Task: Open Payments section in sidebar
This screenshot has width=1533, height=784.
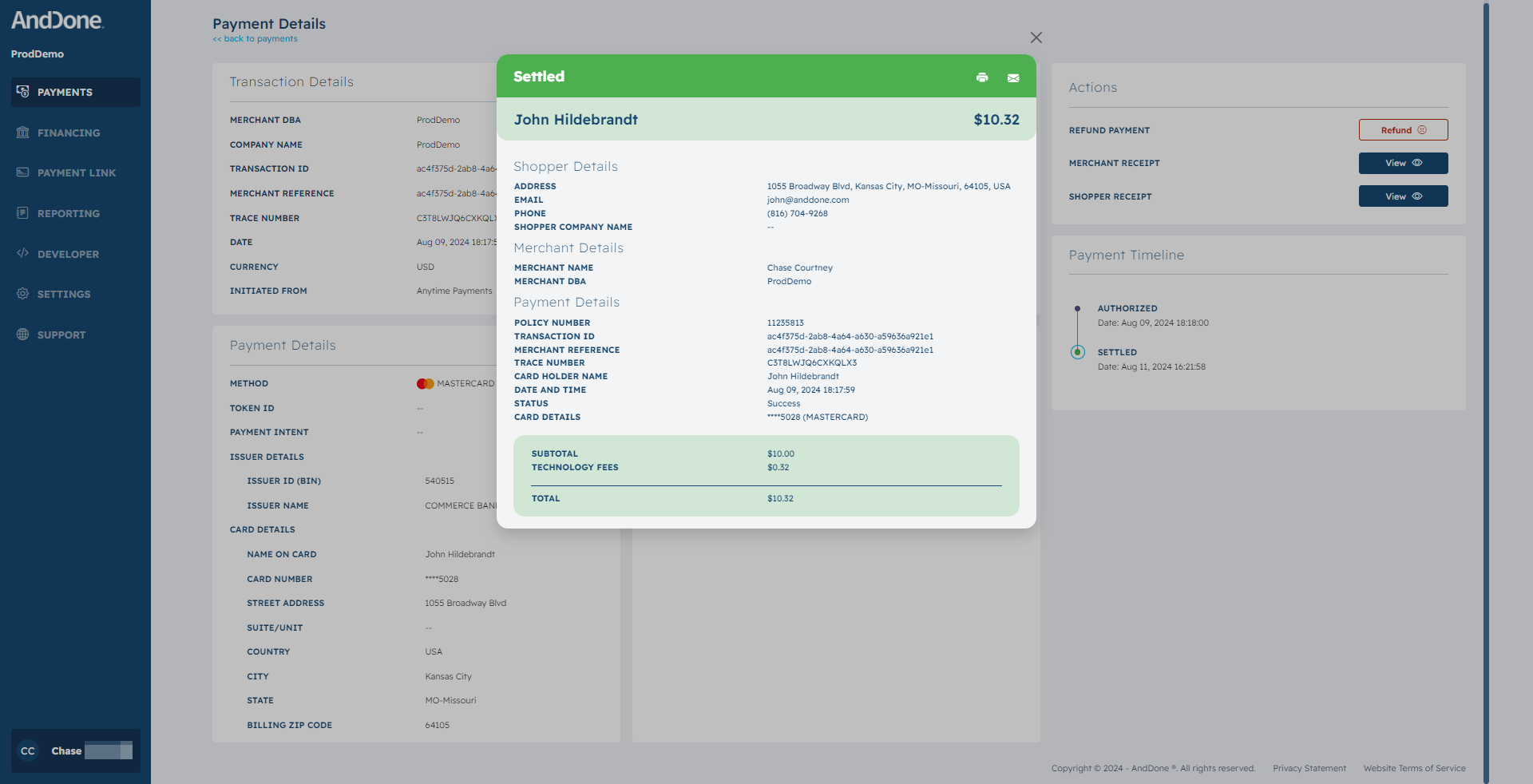Action: tap(76, 92)
